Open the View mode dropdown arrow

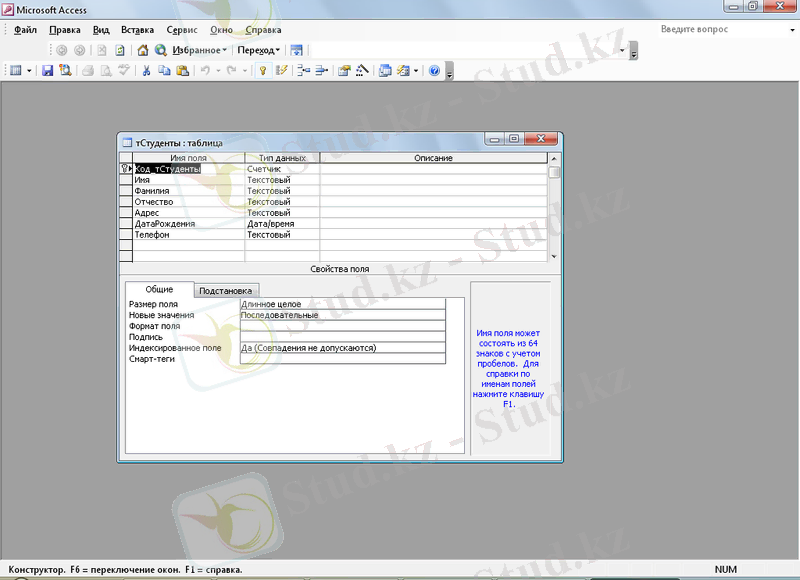29,71
